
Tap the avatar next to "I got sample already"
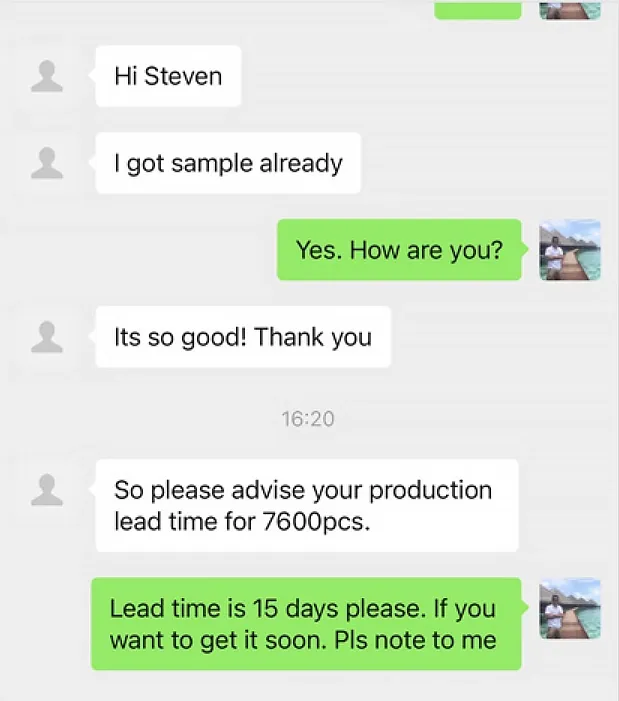(47, 163)
